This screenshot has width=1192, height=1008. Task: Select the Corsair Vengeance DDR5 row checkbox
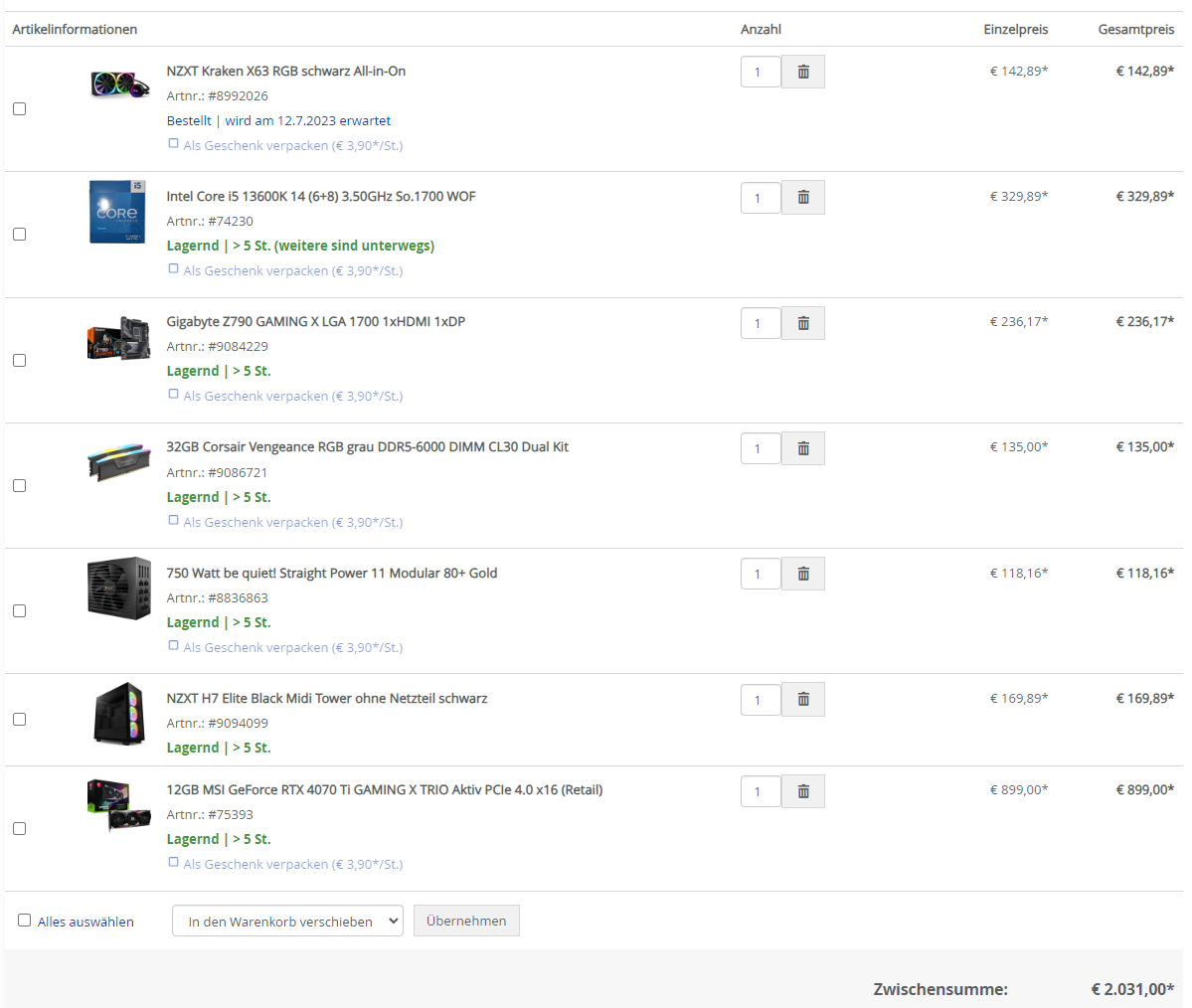pyautogui.click(x=20, y=486)
